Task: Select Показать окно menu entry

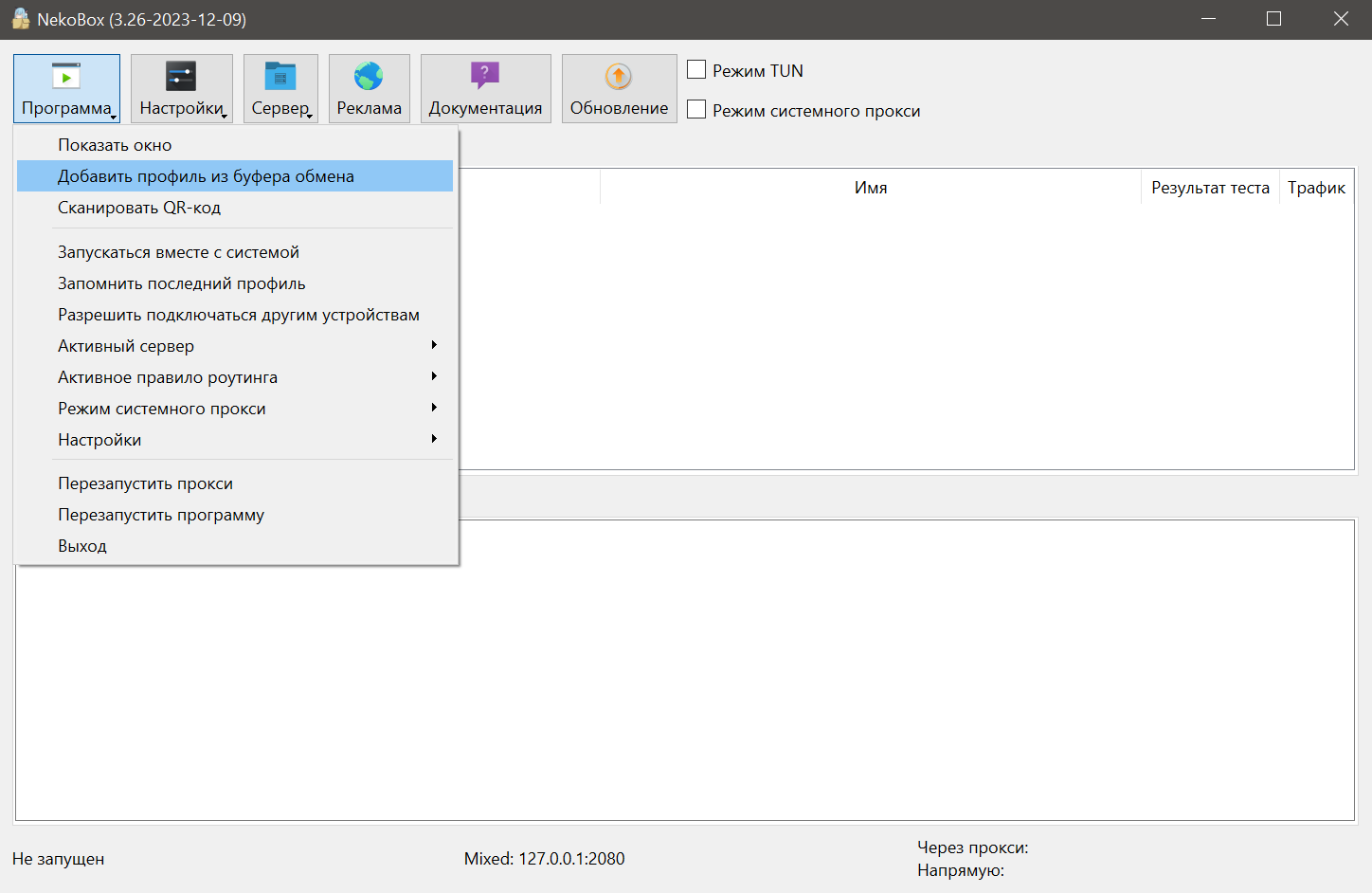Action: 235,145
